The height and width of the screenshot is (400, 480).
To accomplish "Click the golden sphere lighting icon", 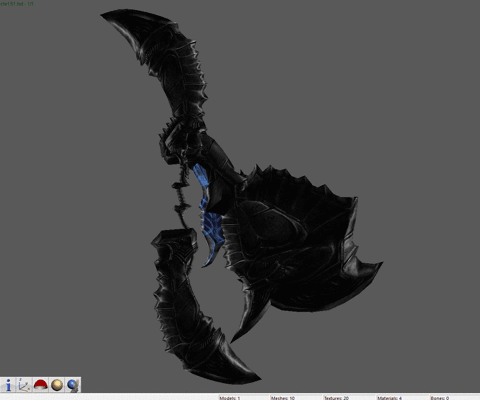I will (x=57, y=385).
